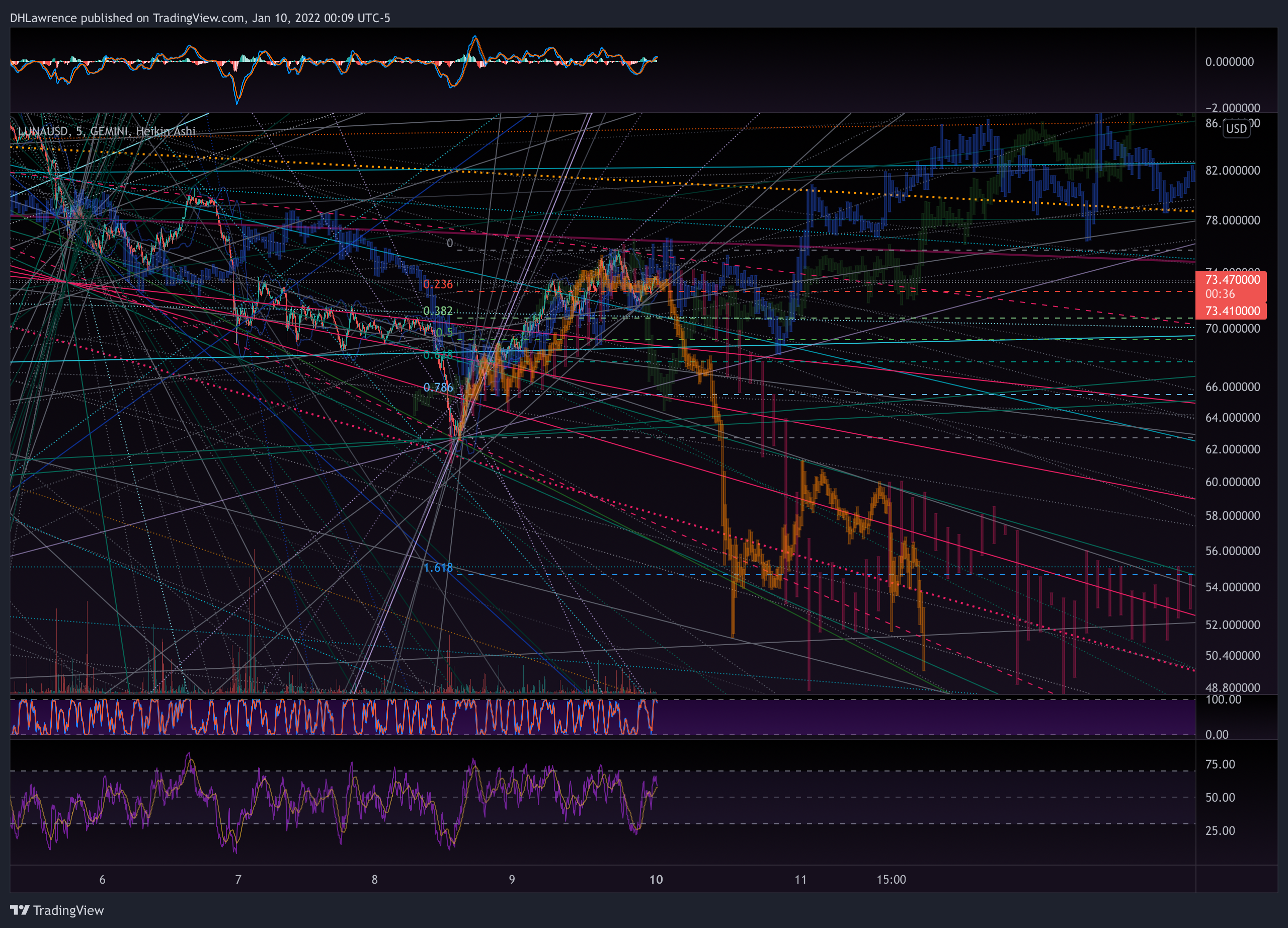This screenshot has width=1288, height=928.
Task: Click the −2.000000 oscillator axis value
Action: click(1232, 108)
